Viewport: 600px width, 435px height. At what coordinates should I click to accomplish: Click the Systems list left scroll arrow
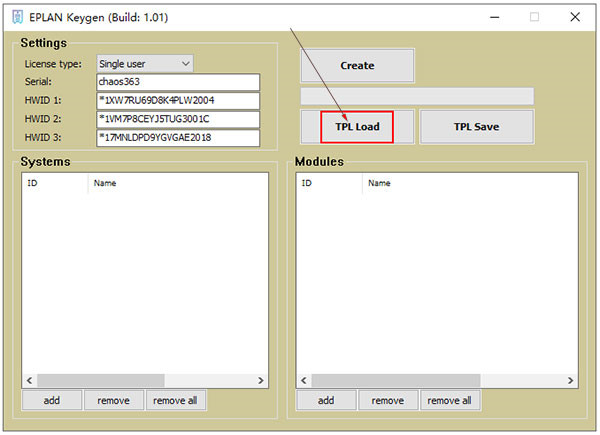(29, 381)
